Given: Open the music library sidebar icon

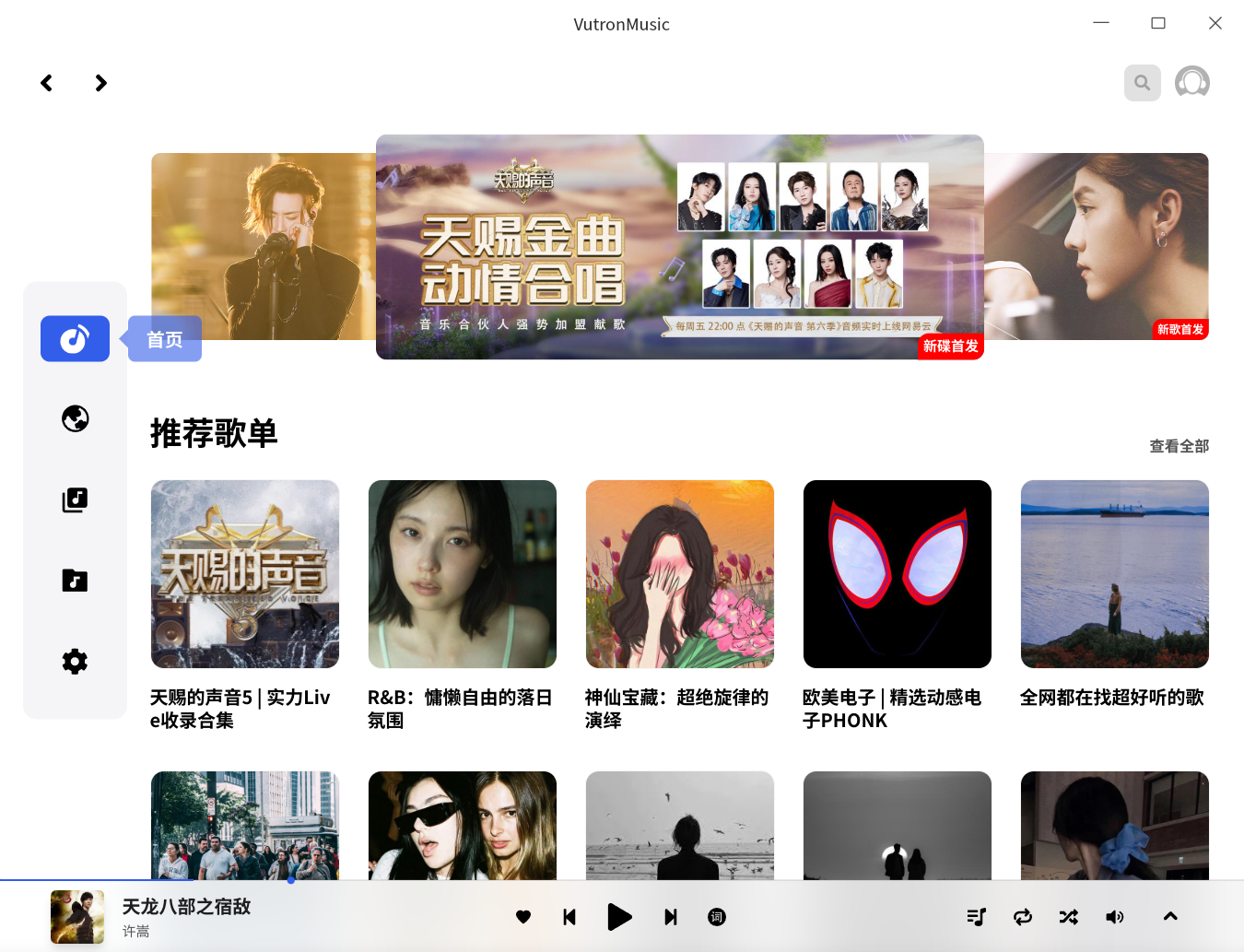Looking at the screenshot, I should pos(75,500).
